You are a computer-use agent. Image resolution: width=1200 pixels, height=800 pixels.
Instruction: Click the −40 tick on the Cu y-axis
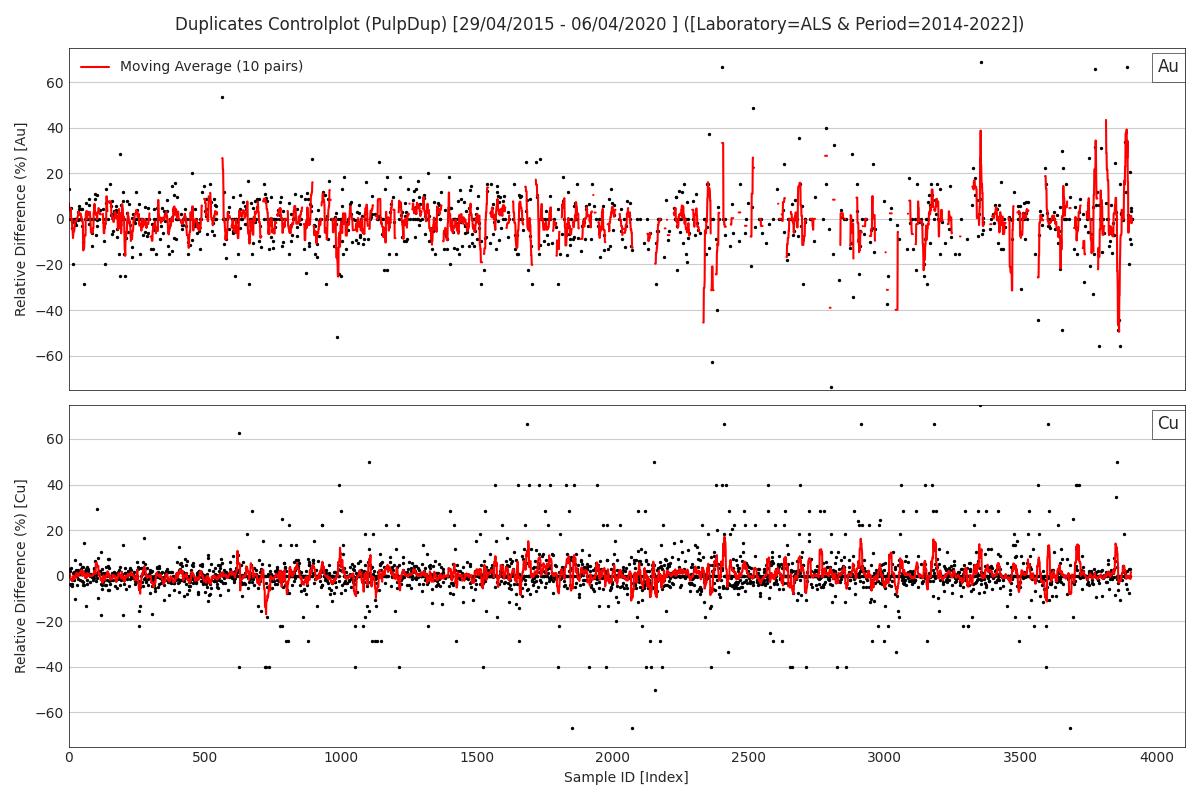50,667
